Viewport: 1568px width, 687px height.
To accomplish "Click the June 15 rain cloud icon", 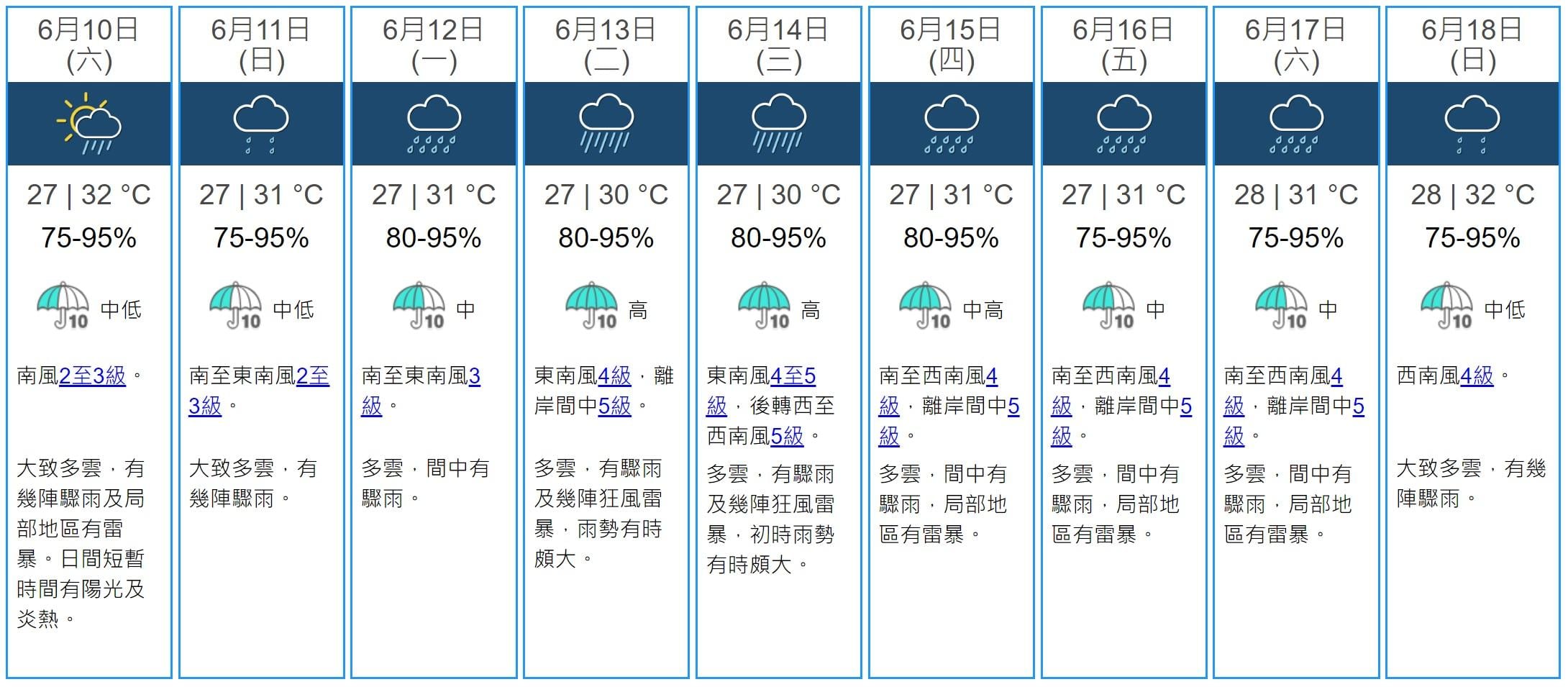I will tap(951, 124).
